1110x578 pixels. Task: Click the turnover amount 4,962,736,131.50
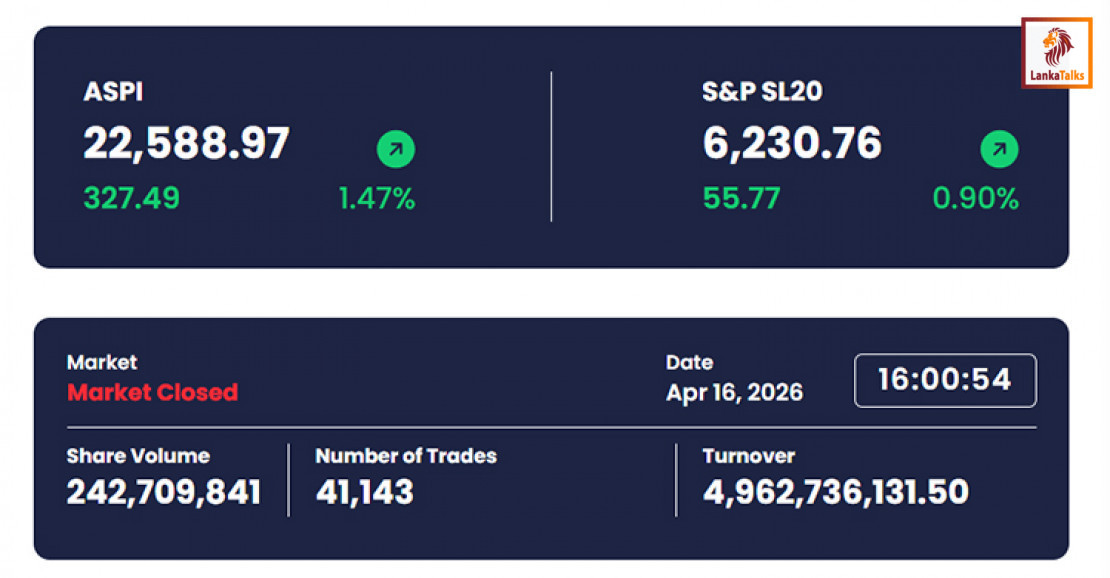pos(835,492)
